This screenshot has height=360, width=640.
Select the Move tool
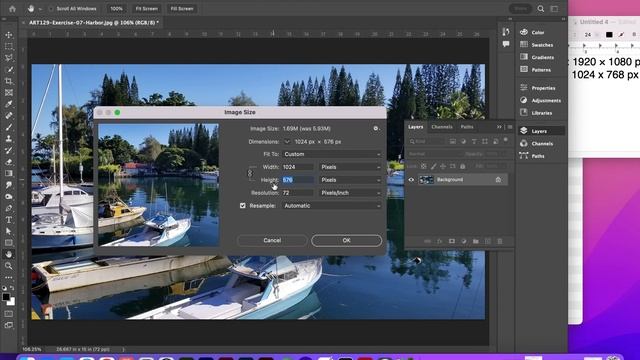(9, 35)
